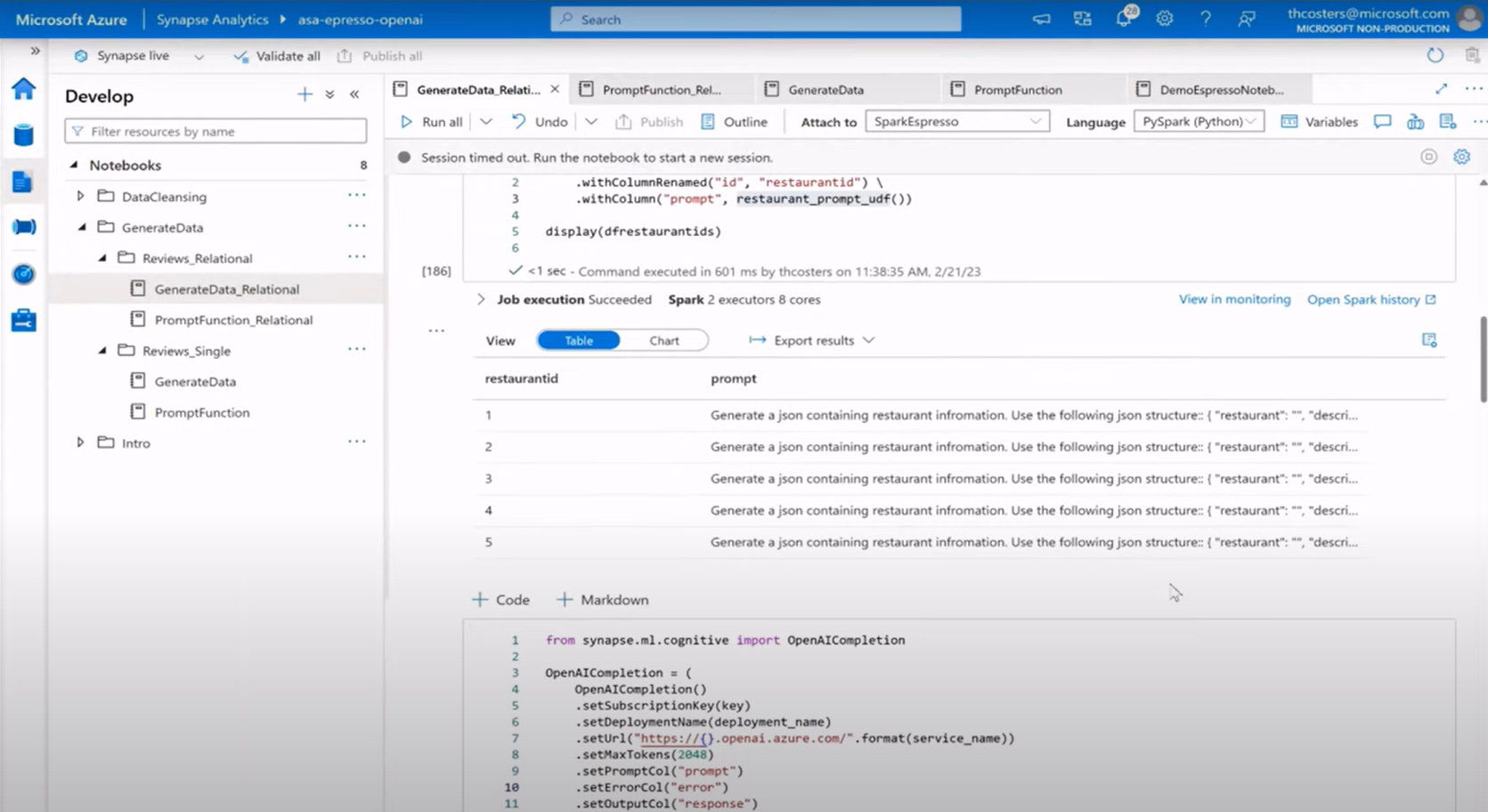Click the comments speech bubble icon

tap(1382, 122)
